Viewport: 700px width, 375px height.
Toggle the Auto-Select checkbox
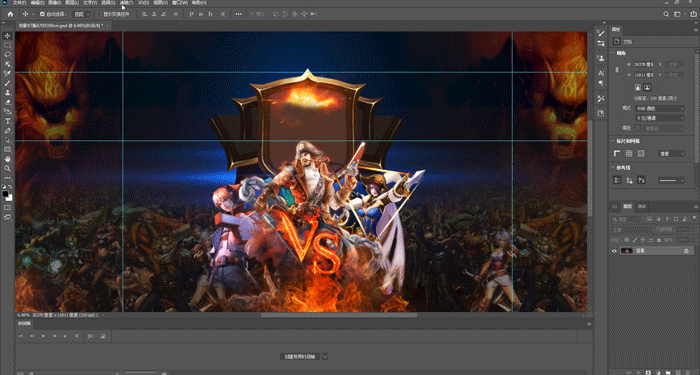(42, 14)
